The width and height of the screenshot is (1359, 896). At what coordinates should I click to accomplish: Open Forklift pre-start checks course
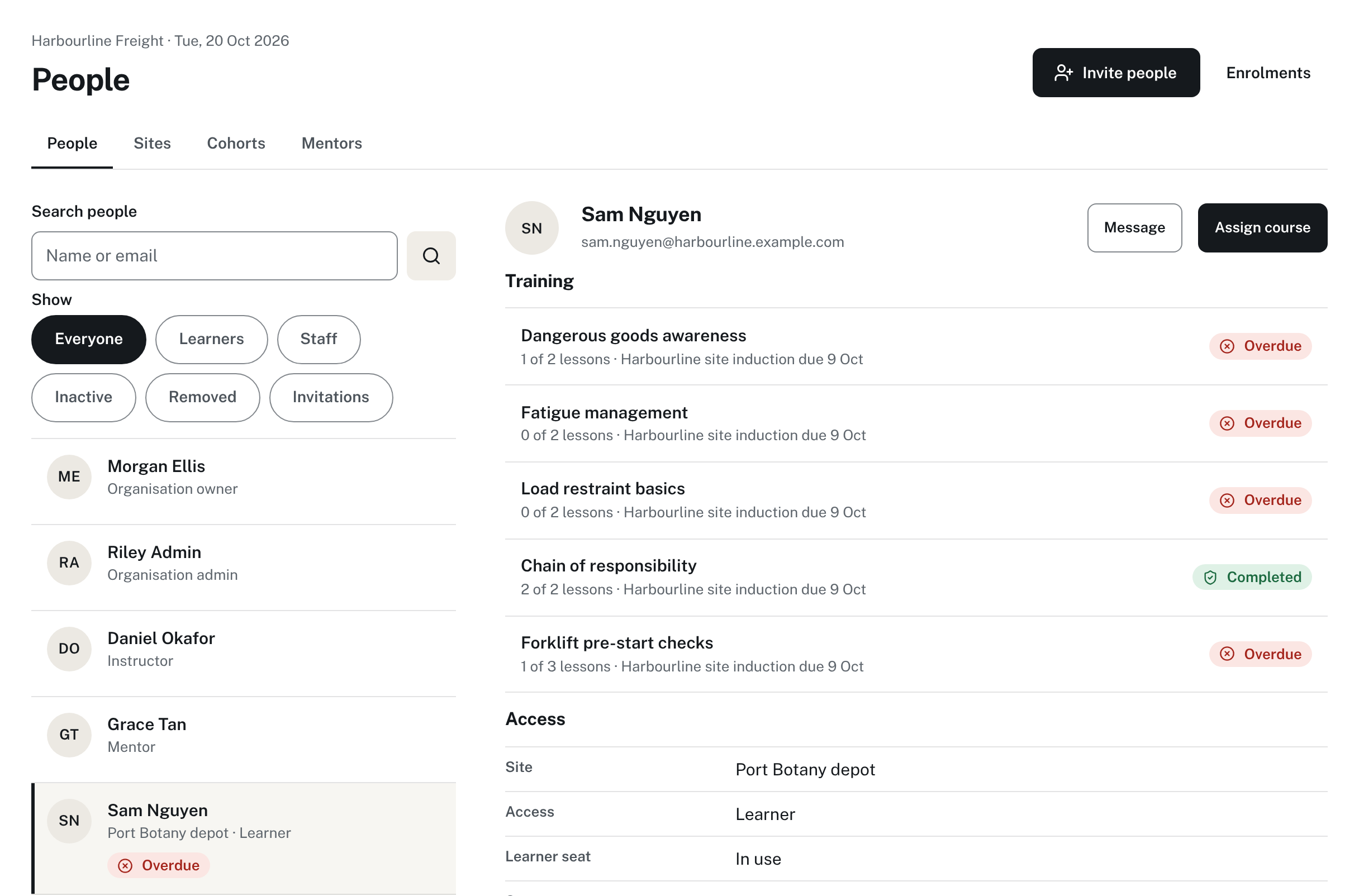[x=915, y=654]
